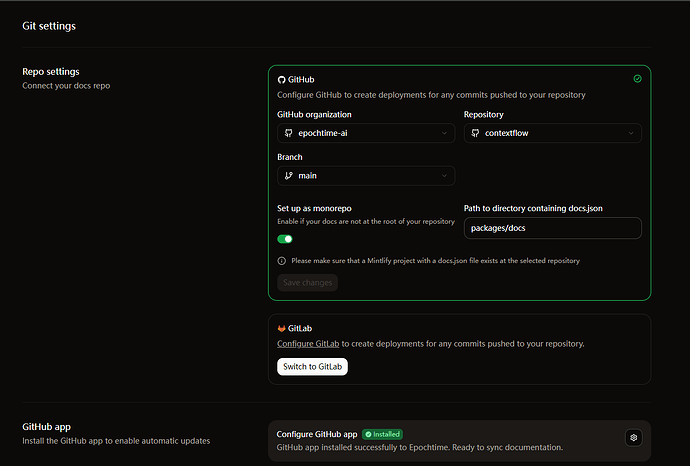Viewport: 690px width, 466px height.
Task: Click the Repository field label
Action: (x=484, y=114)
